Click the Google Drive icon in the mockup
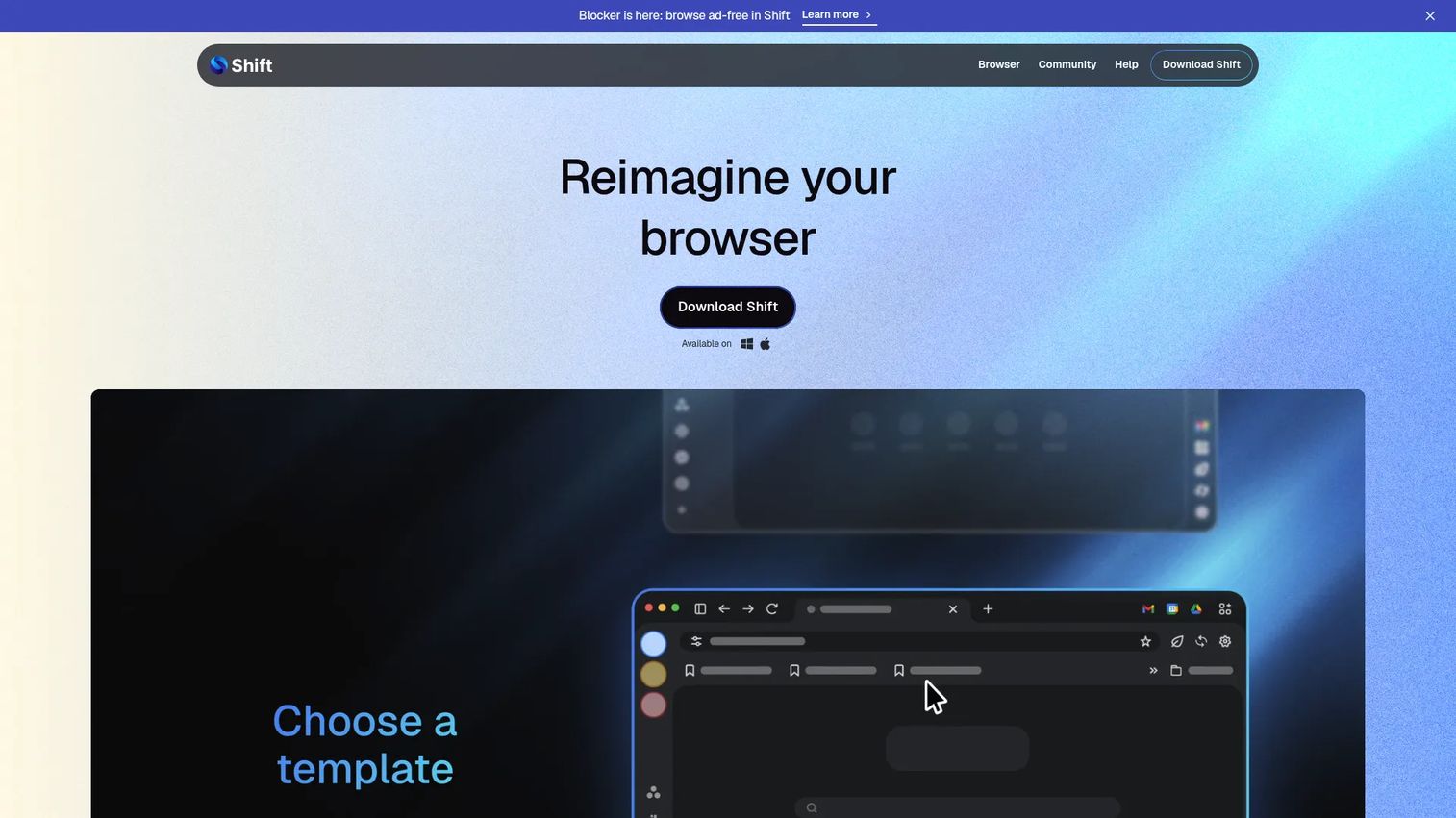Viewport: 1456px width, 818px height. [x=1196, y=609]
